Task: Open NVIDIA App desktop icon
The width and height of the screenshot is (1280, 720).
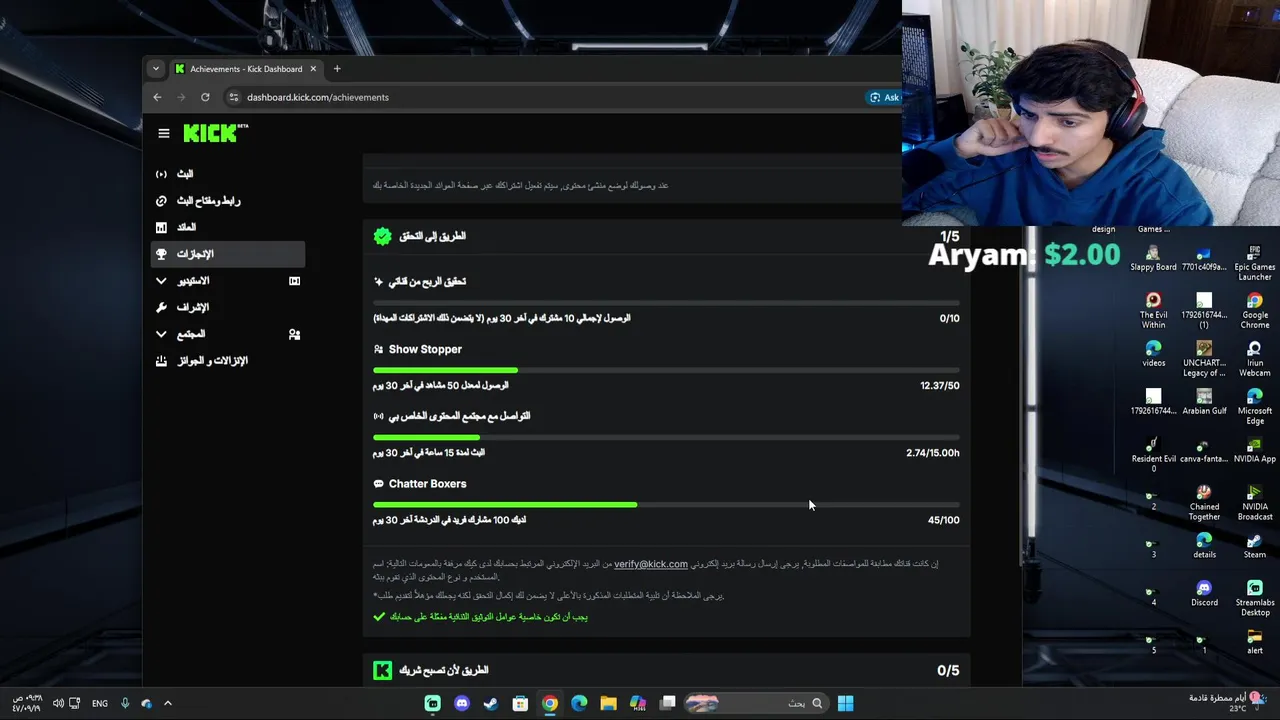Action: click(x=1255, y=450)
